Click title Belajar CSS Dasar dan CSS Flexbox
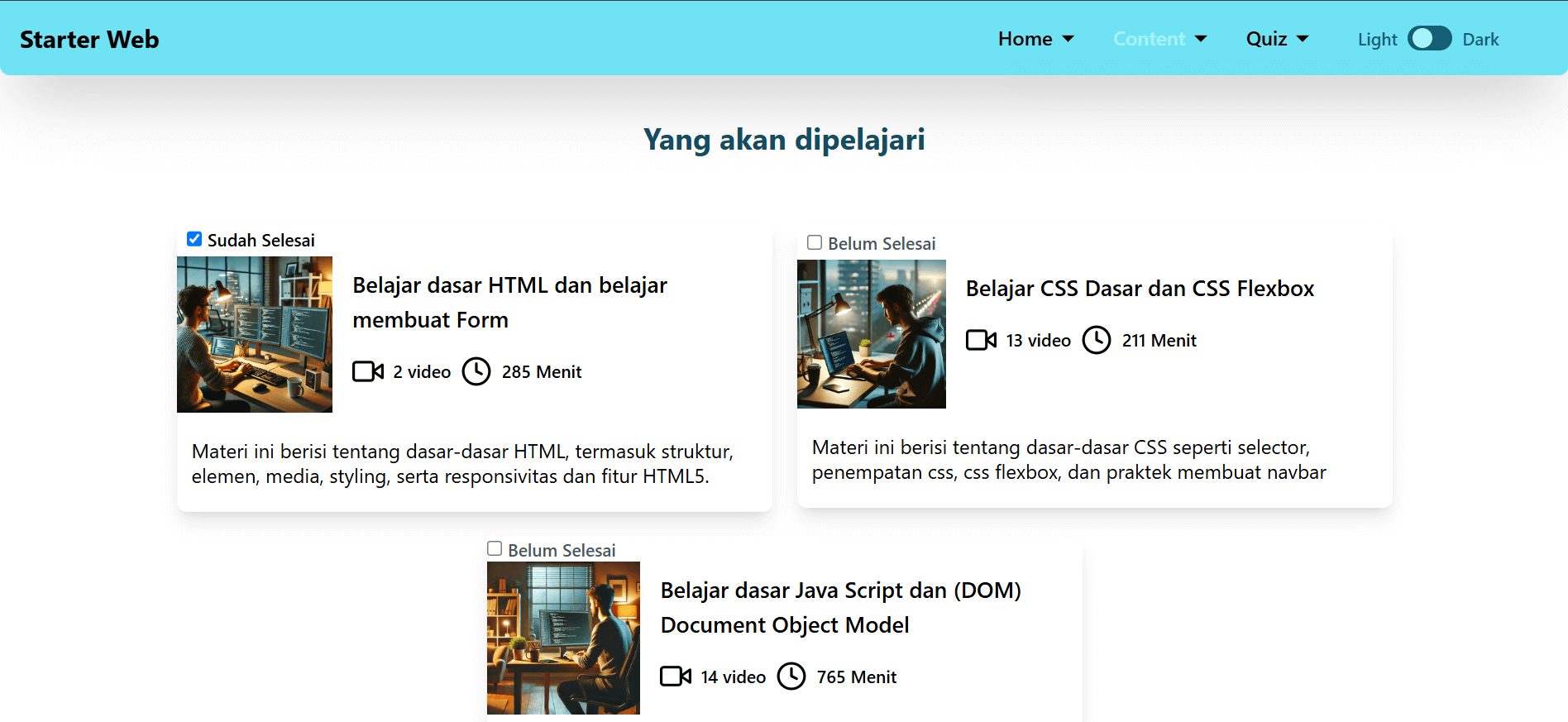This screenshot has height=722, width=1568. (1140, 289)
